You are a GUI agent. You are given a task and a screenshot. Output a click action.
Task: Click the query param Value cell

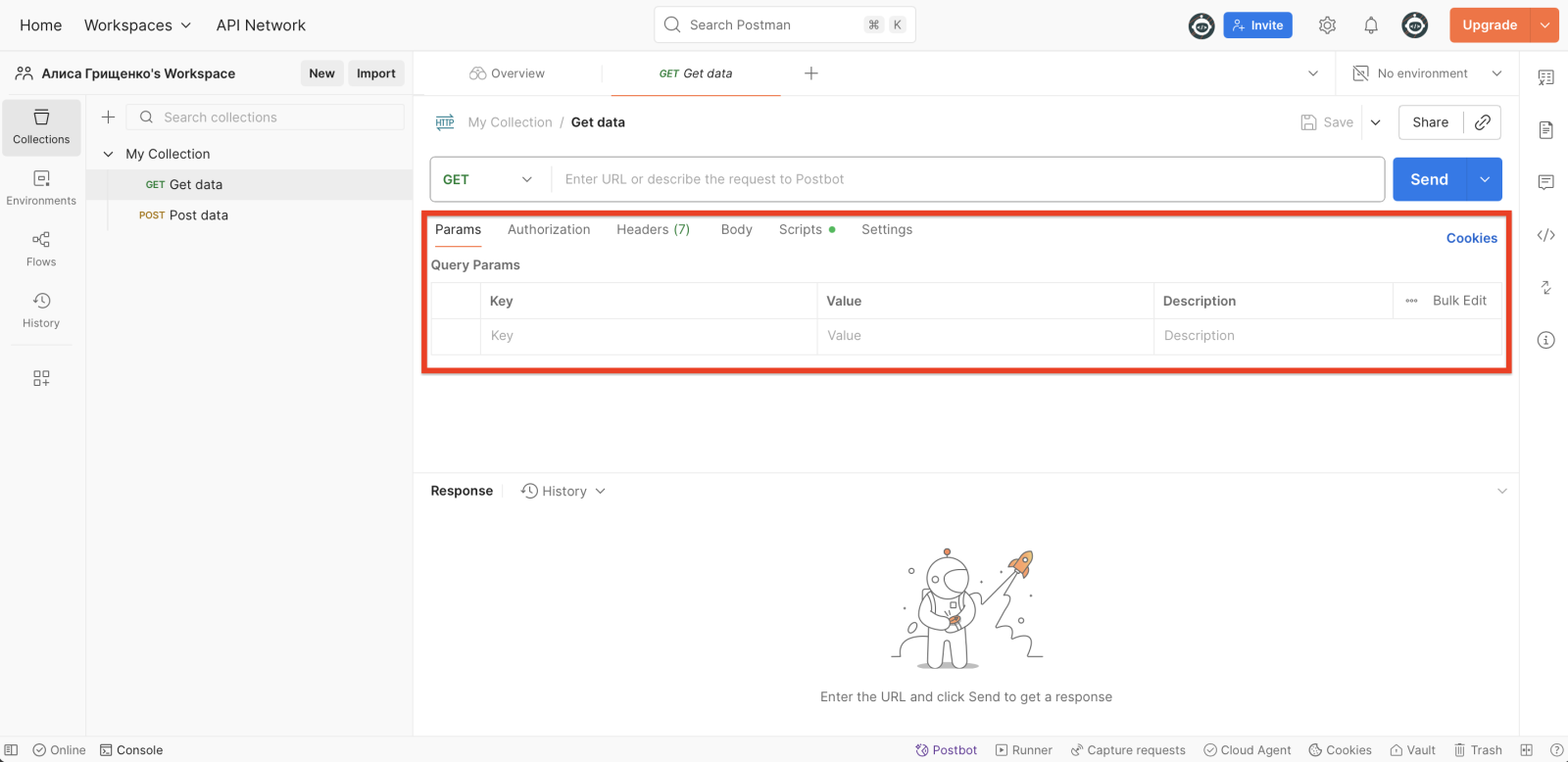coord(986,336)
